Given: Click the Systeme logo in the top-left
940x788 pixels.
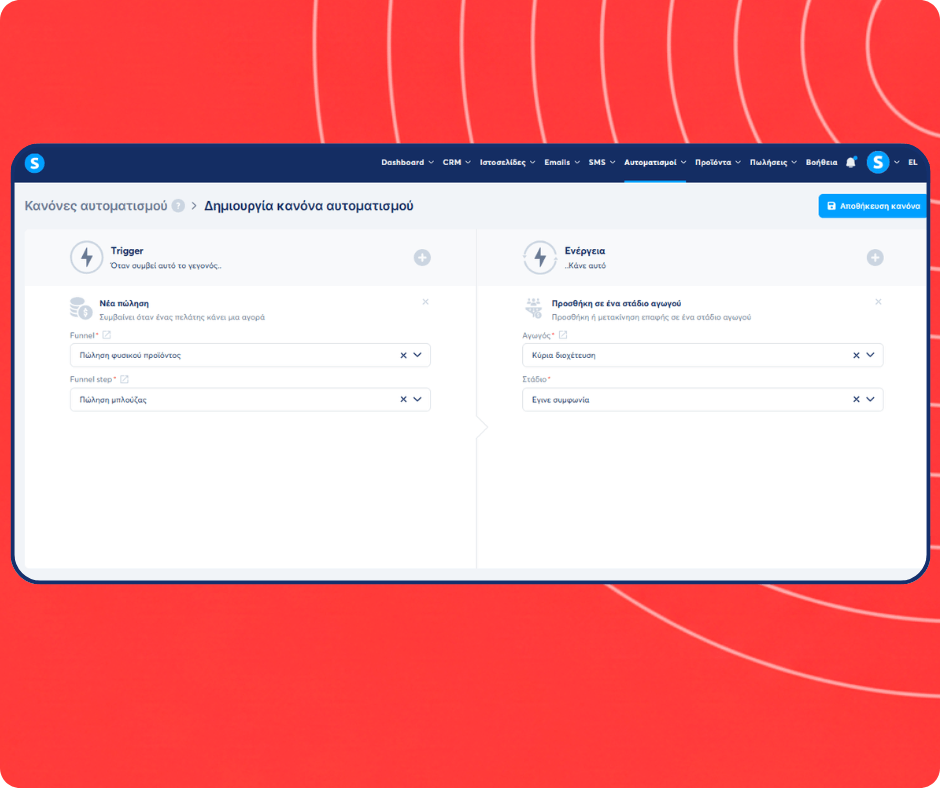Looking at the screenshot, I should (35, 163).
